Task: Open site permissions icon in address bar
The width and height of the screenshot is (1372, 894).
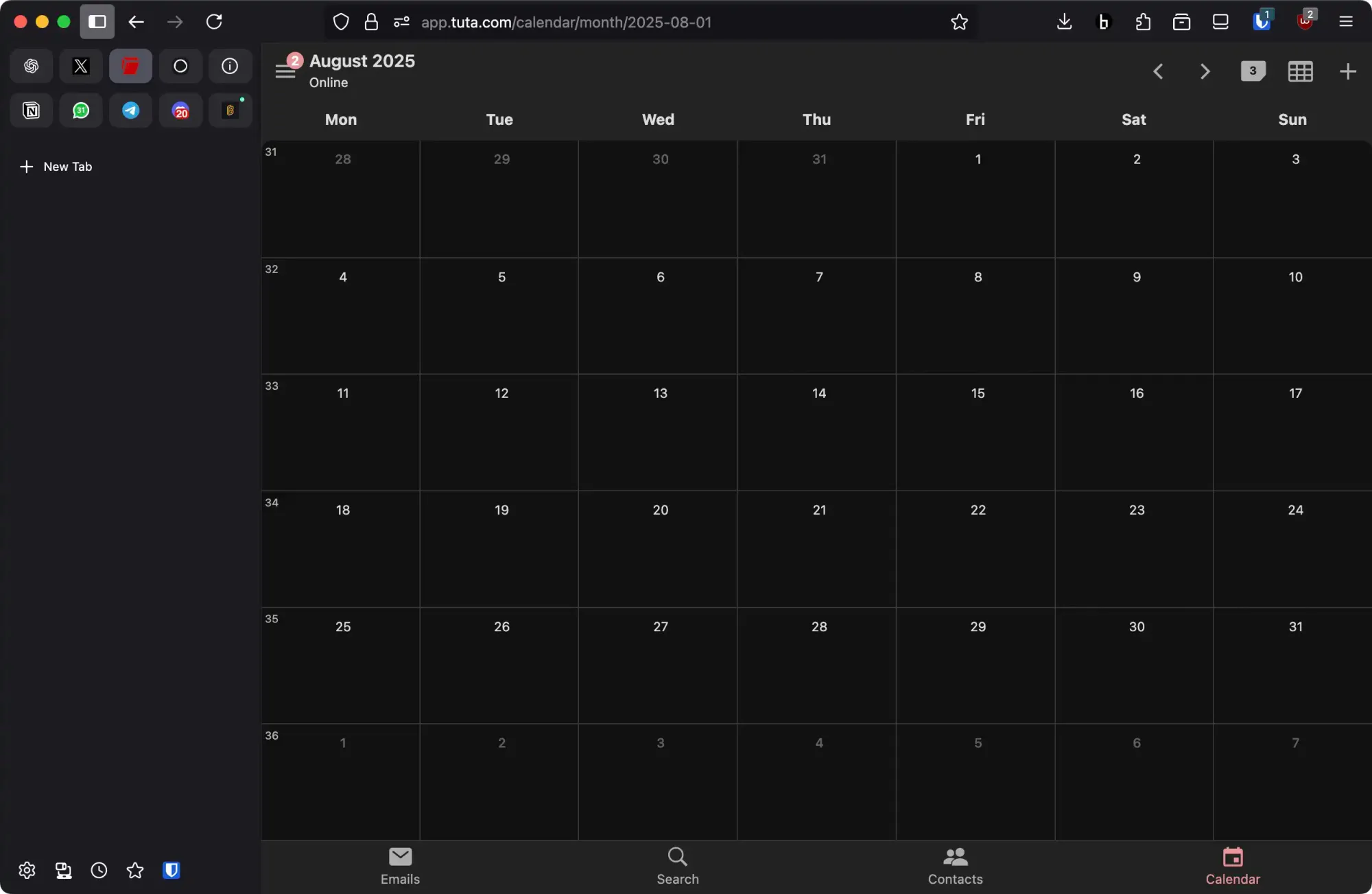Action: [x=401, y=22]
